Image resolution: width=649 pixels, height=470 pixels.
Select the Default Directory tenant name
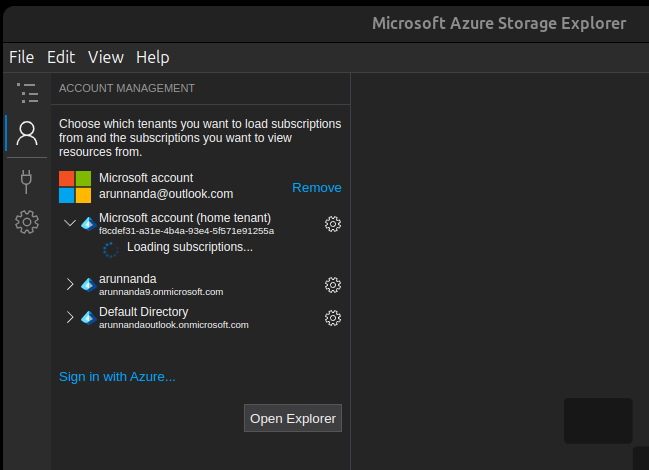[x=144, y=312]
